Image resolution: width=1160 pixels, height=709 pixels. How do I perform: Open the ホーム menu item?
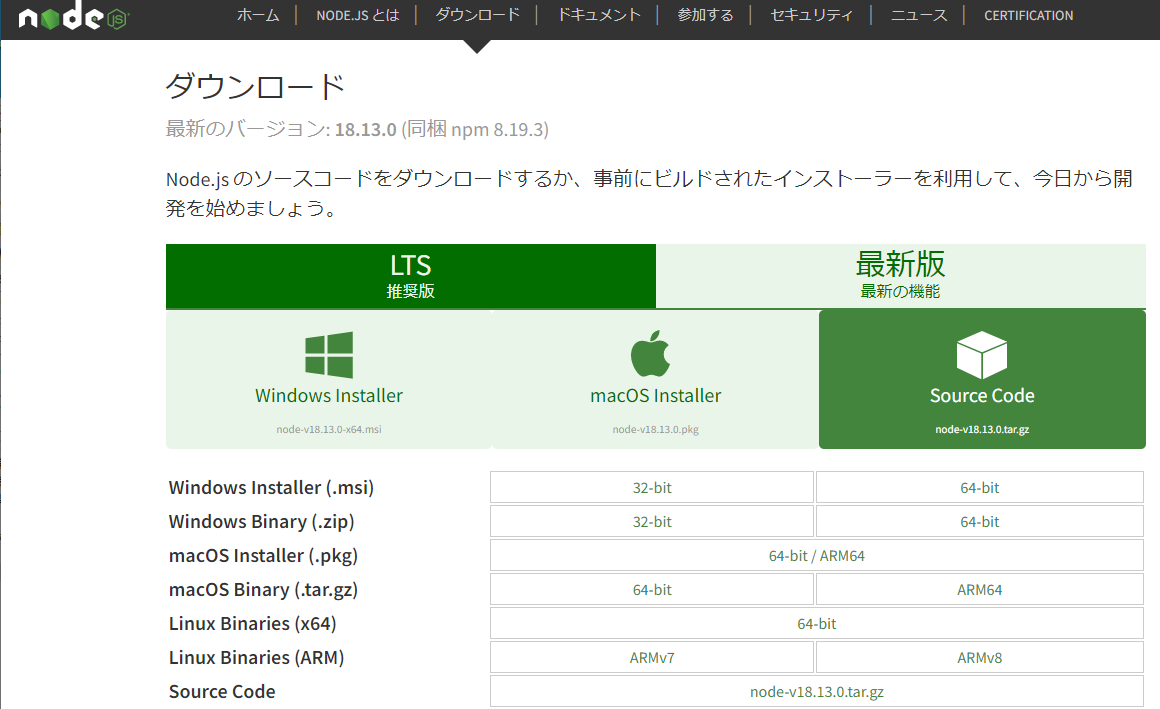pyautogui.click(x=258, y=16)
